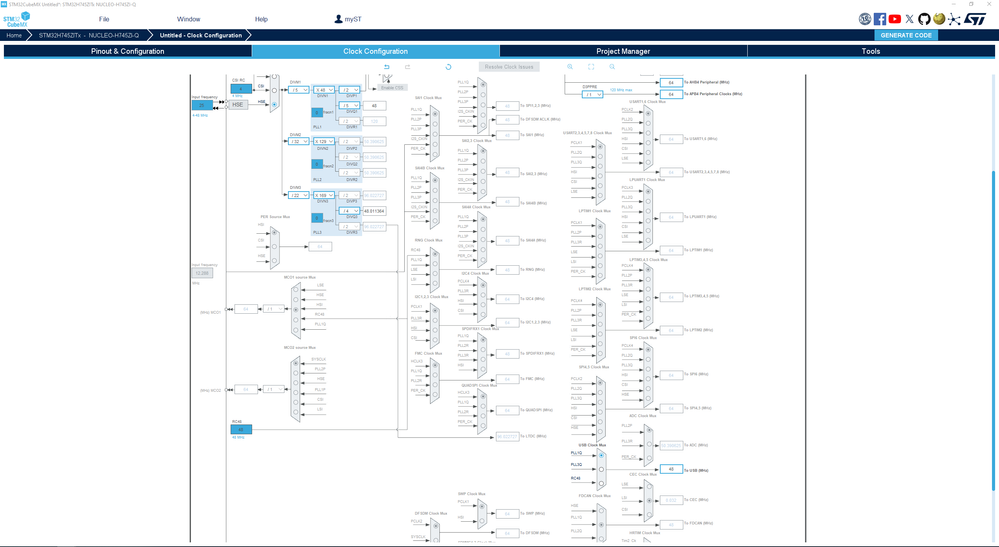
Task: Open the MCO1 /1 prescaler dropdown
Action: click(x=274, y=309)
